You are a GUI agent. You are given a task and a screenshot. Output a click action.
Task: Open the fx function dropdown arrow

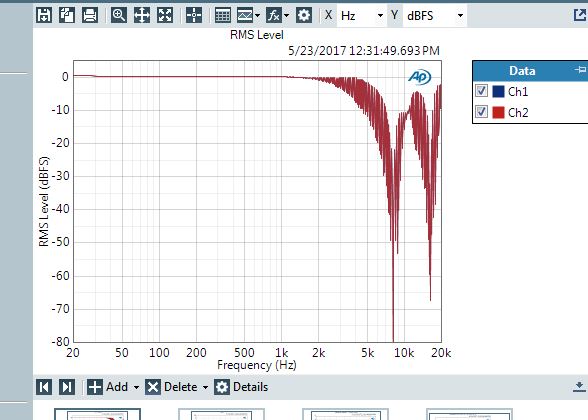point(286,15)
